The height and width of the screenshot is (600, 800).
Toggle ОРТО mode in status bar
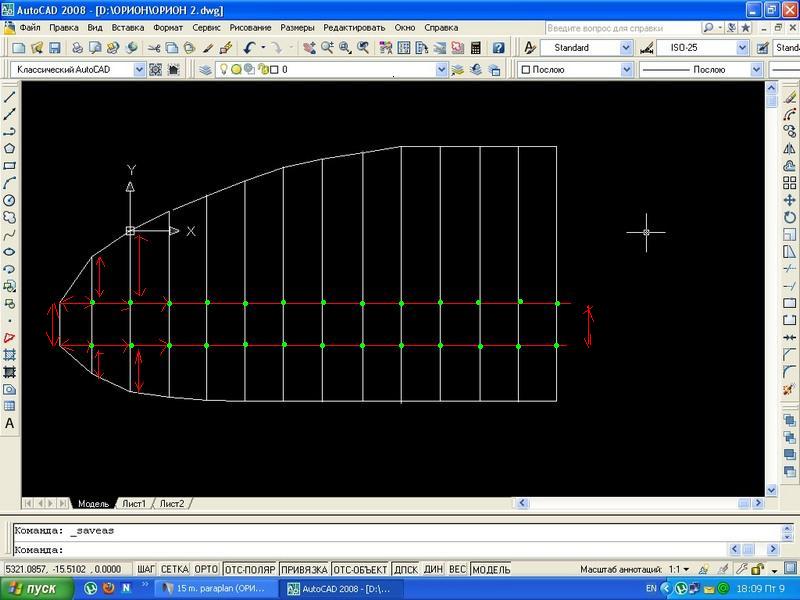206,569
